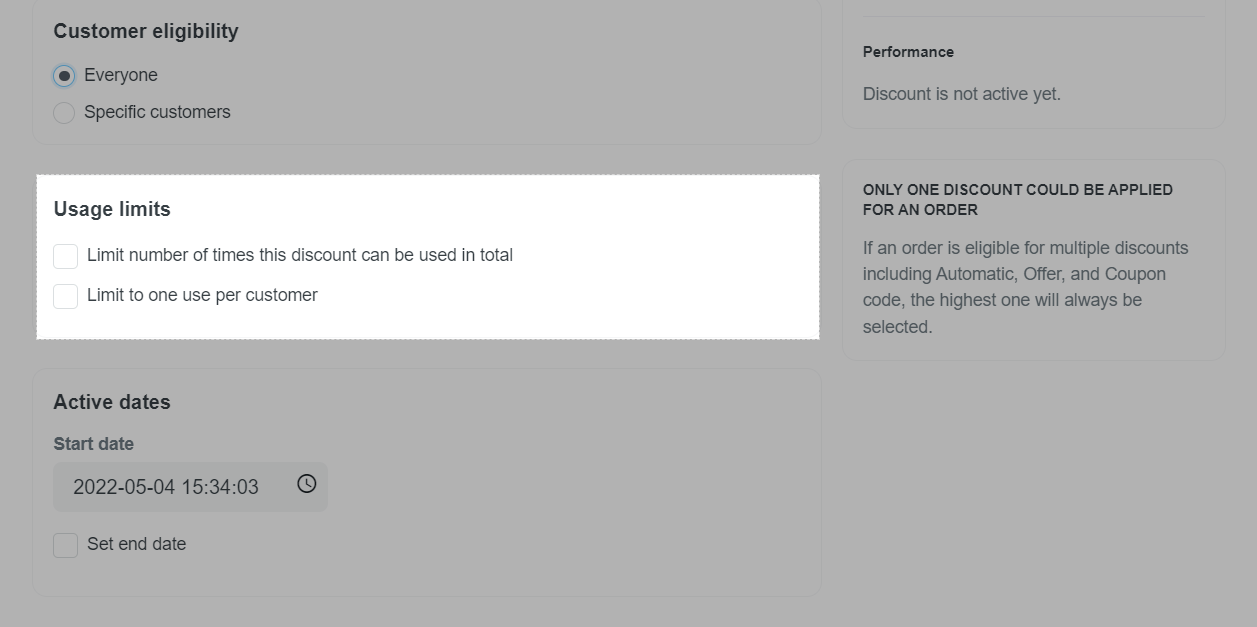Tick the total usage limit checkbox

[x=66, y=256]
